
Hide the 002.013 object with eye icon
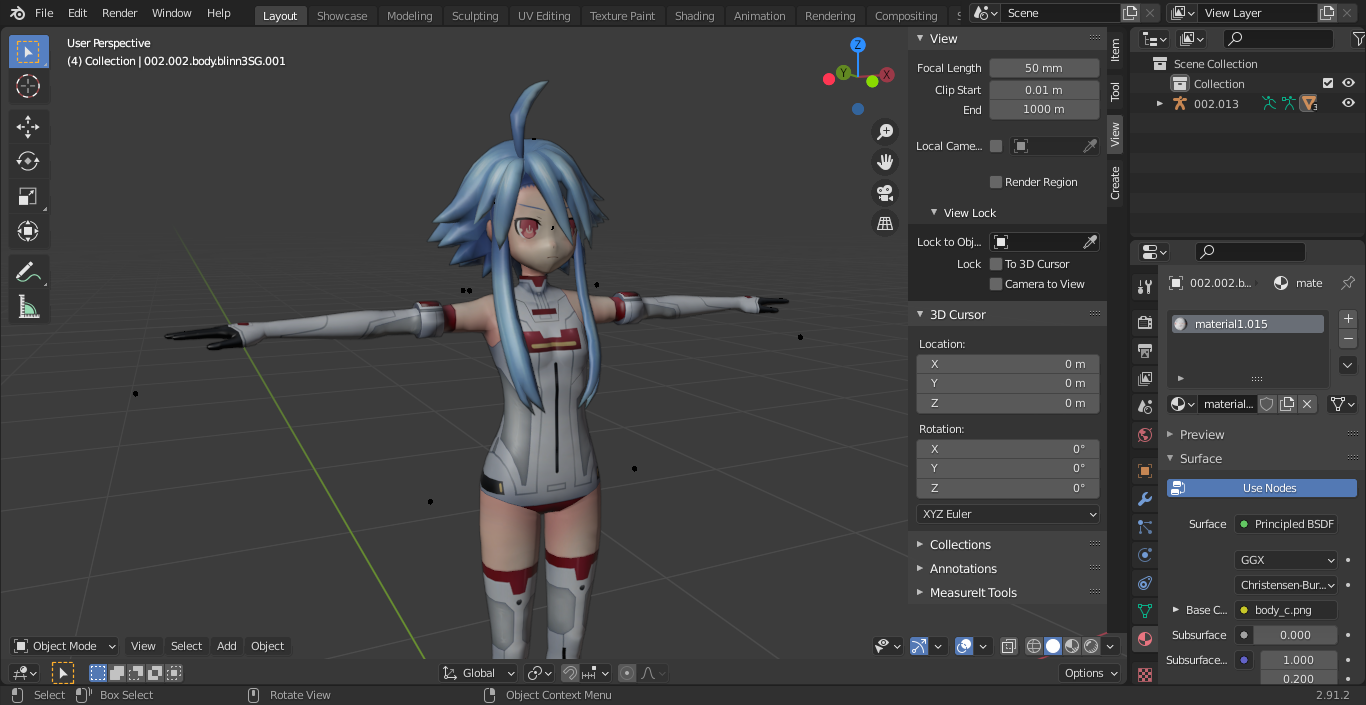pos(1348,103)
